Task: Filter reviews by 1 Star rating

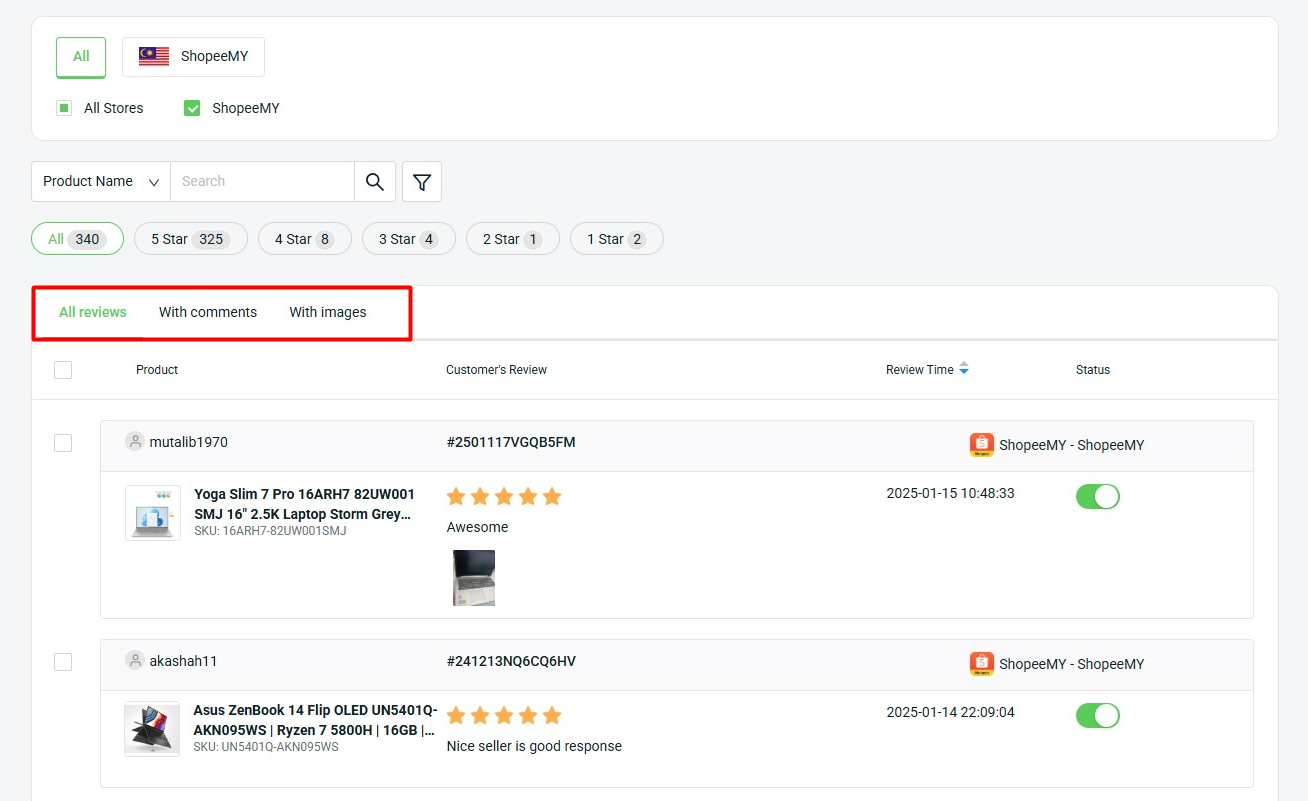Action: [616, 238]
